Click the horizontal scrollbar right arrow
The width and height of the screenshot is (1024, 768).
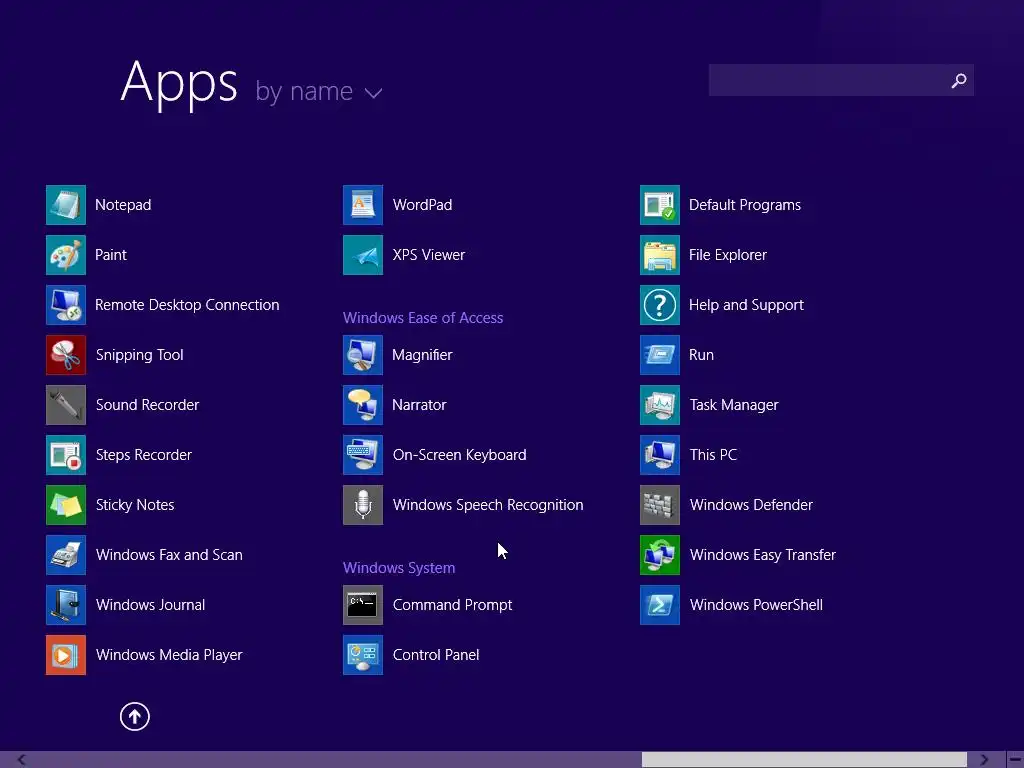984,760
